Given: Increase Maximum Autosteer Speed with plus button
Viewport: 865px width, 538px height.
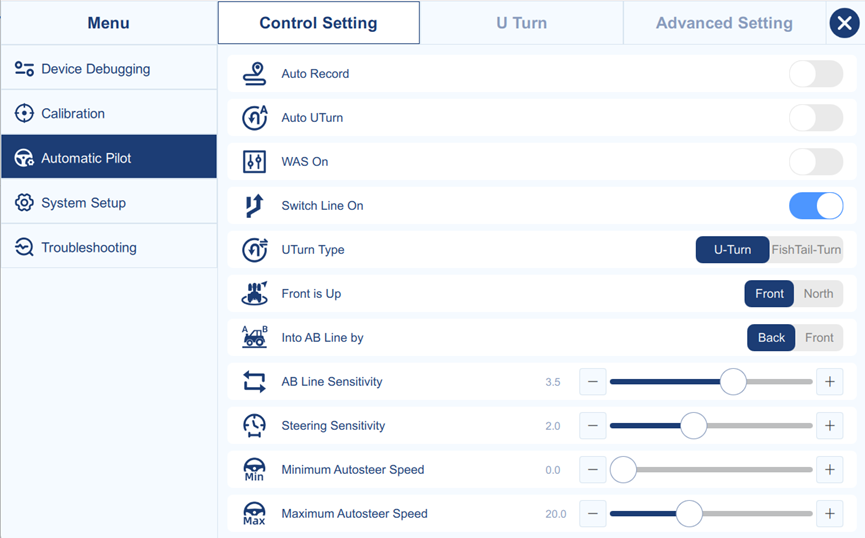Looking at the screenshot, I should pos(830,514).
